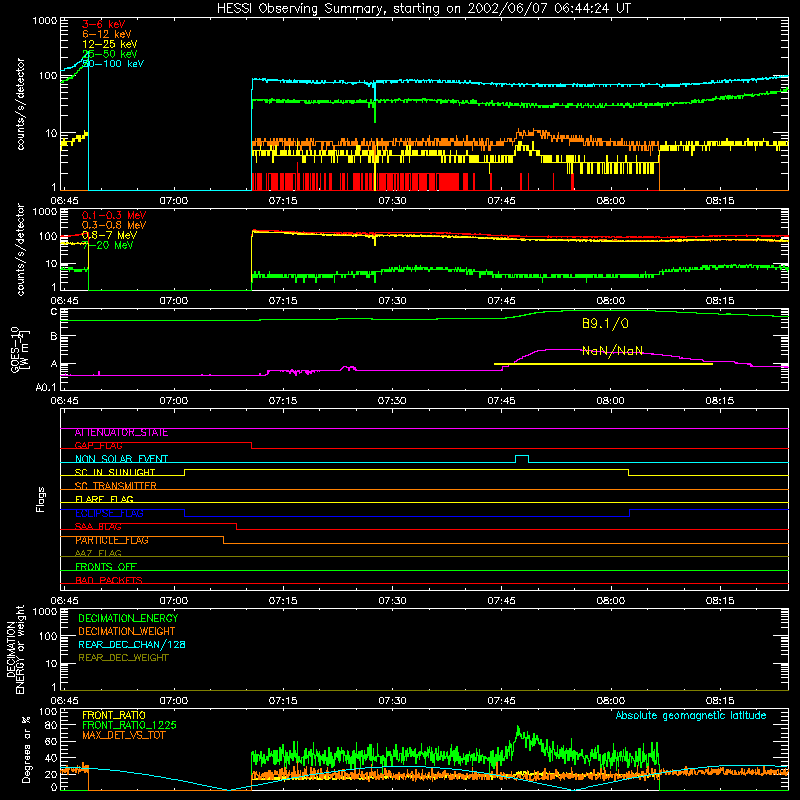Image resolution: width=800 pixels, height=800 pixels.
Task: Select the BAD_PACKETS flag label
Action: 109,580
